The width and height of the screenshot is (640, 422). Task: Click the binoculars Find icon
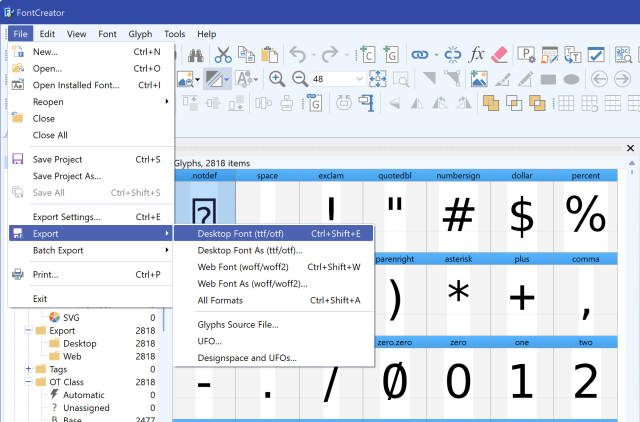[x=196, y=55]
